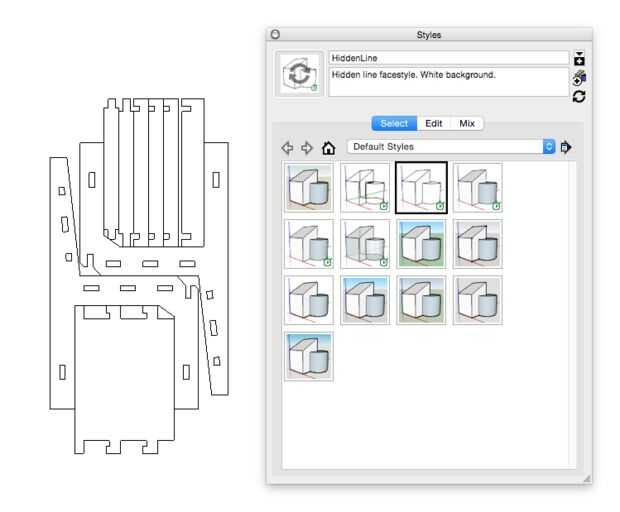
Task: Switch to the Edit tab
Action: (433, 123)
